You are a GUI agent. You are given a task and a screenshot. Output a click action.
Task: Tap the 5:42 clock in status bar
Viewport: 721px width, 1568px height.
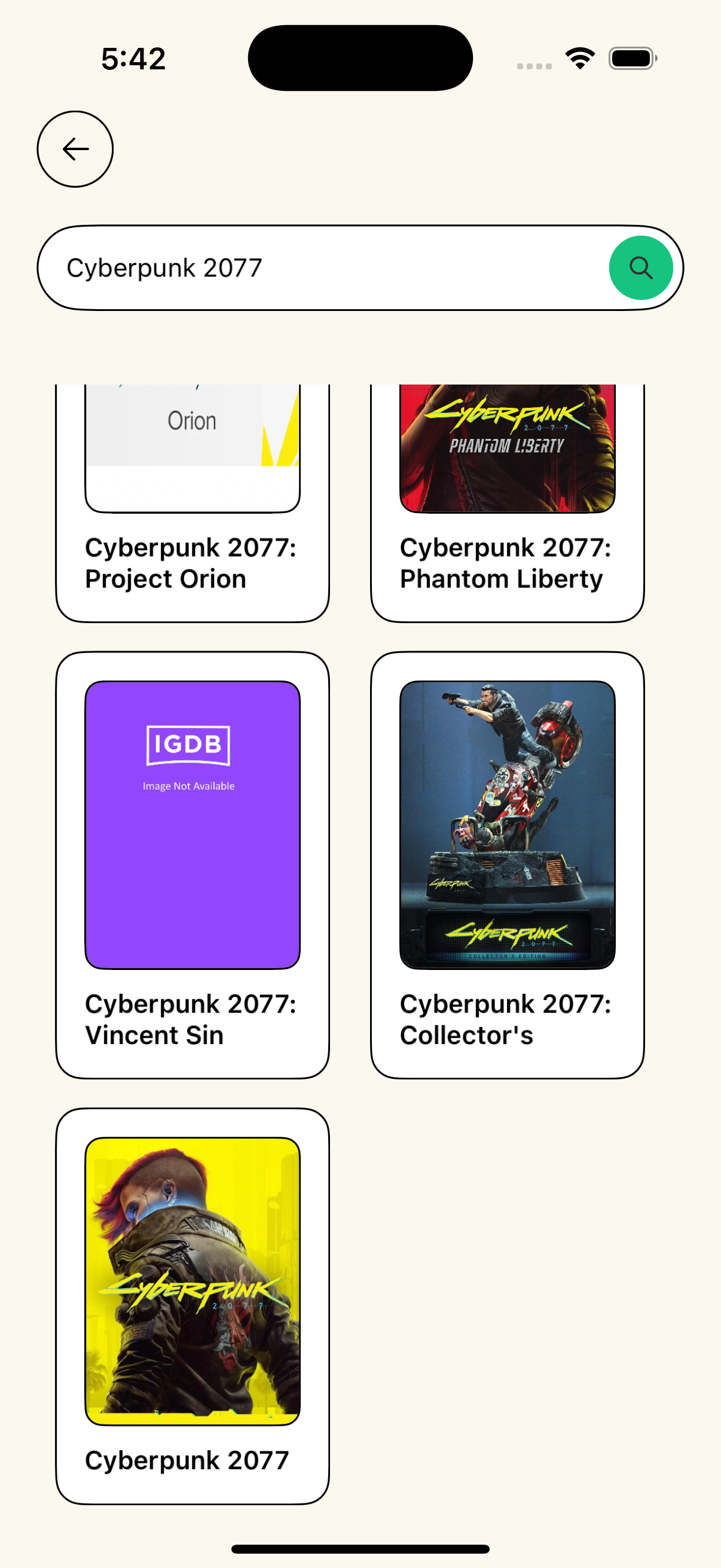coord(133,59)
